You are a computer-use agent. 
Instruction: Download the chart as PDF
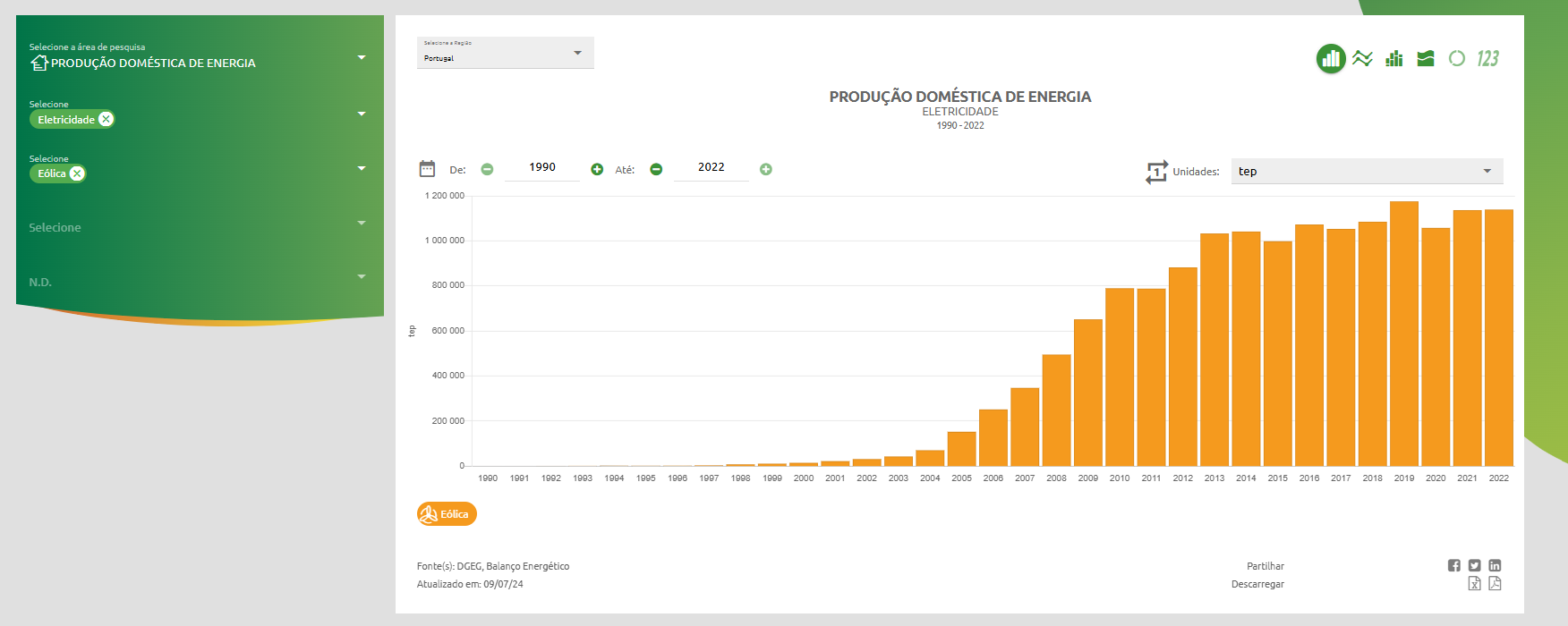(x=1495, y=584)
